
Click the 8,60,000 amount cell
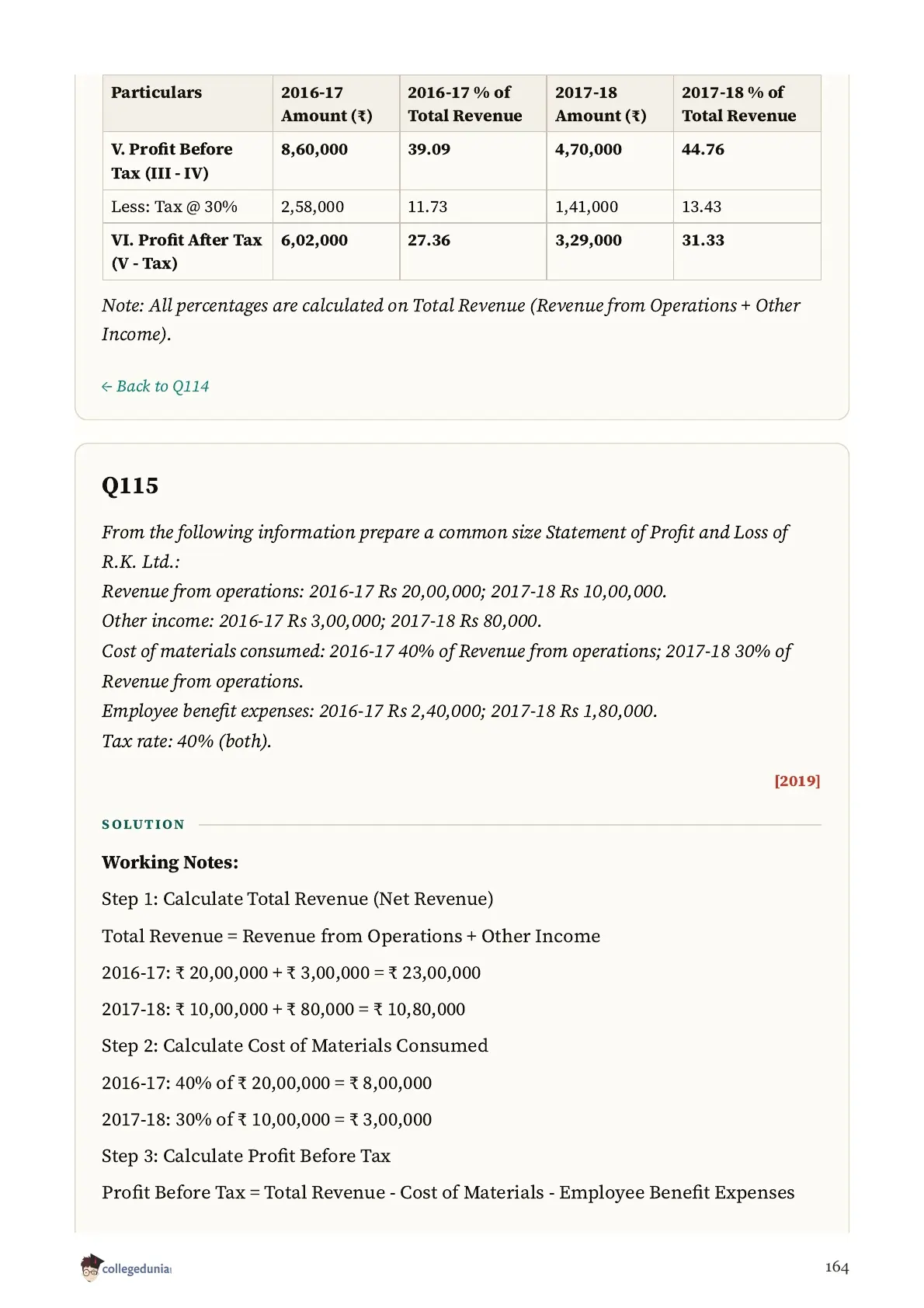[x=314, y=149]
